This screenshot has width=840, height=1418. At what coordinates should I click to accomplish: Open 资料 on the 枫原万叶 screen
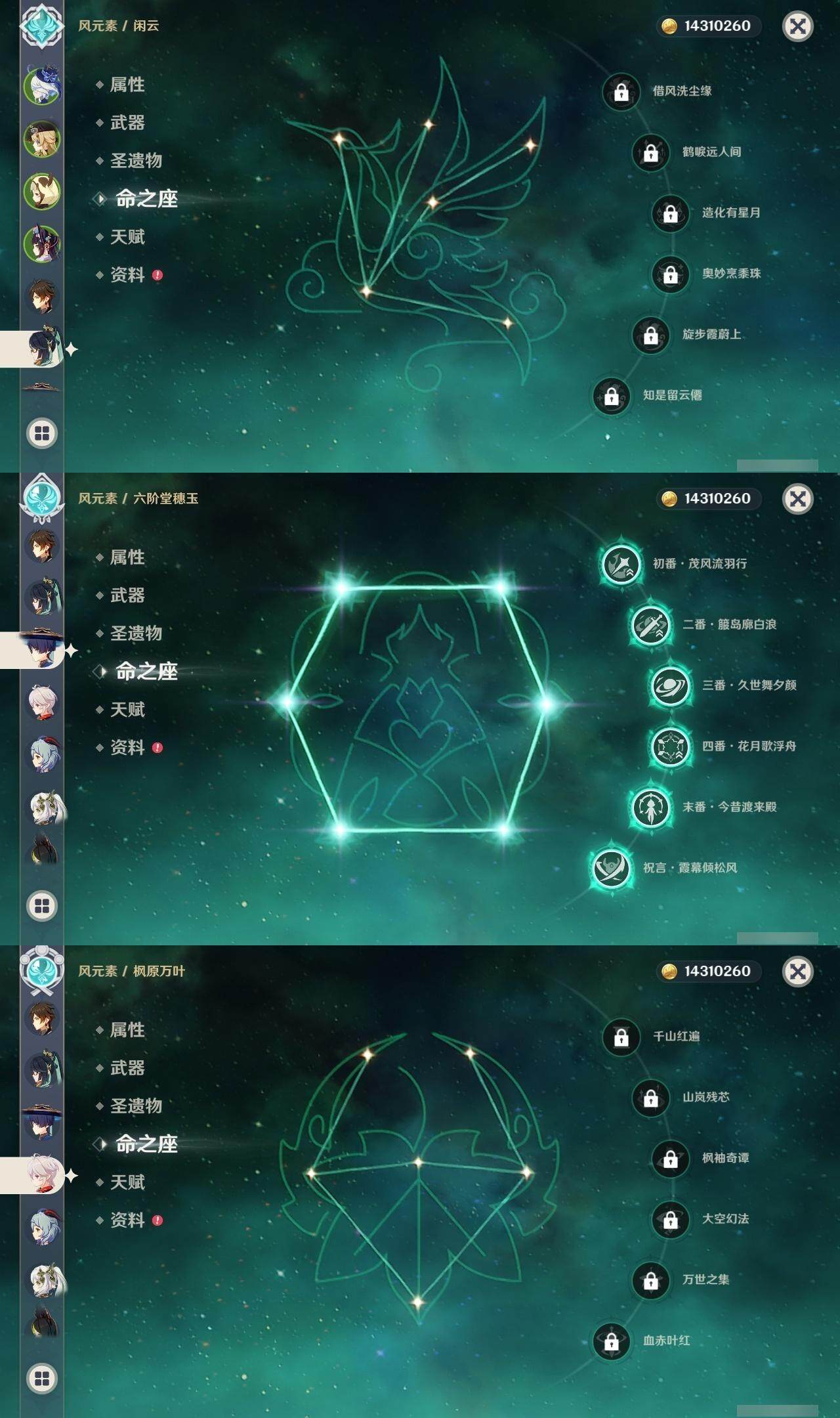127,1220
